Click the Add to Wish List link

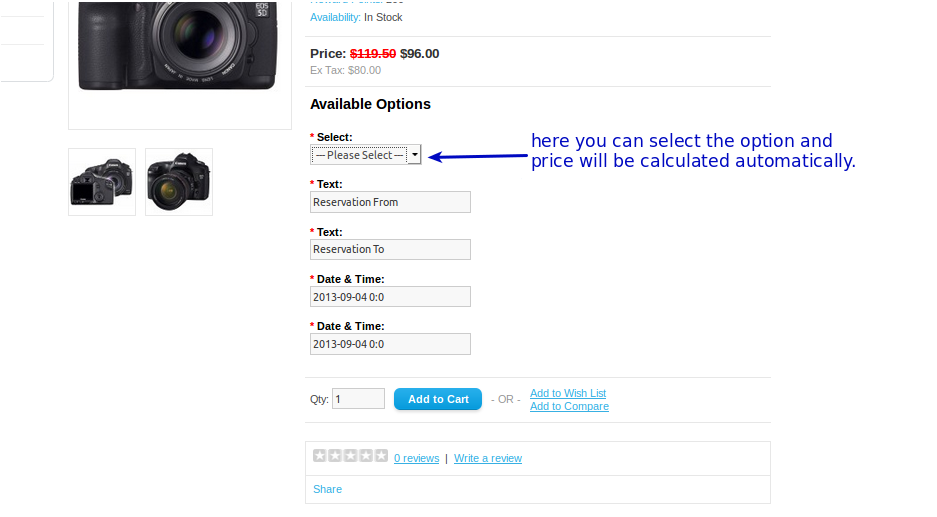click(568, 393)
